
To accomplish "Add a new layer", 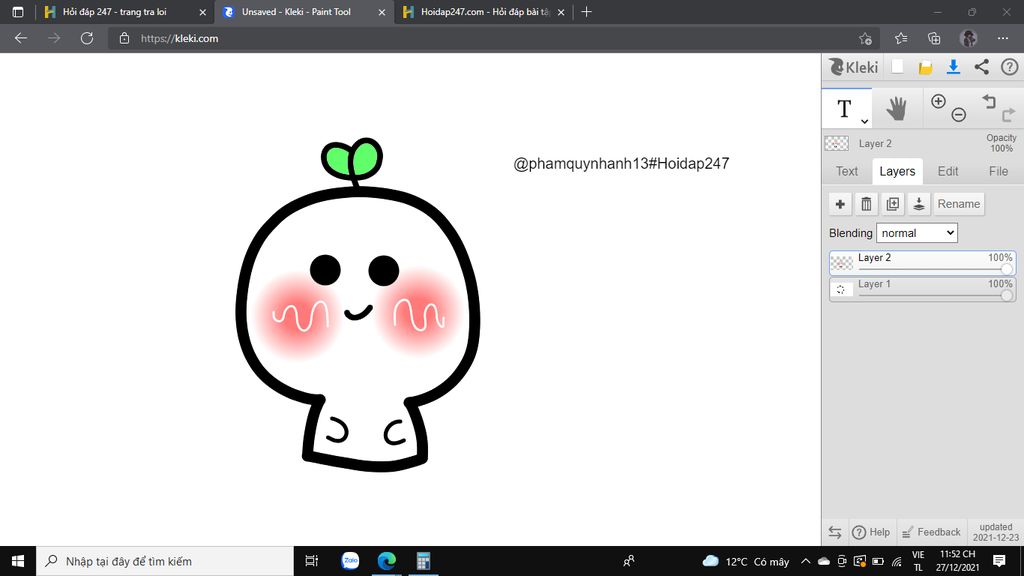I will 840,204.
